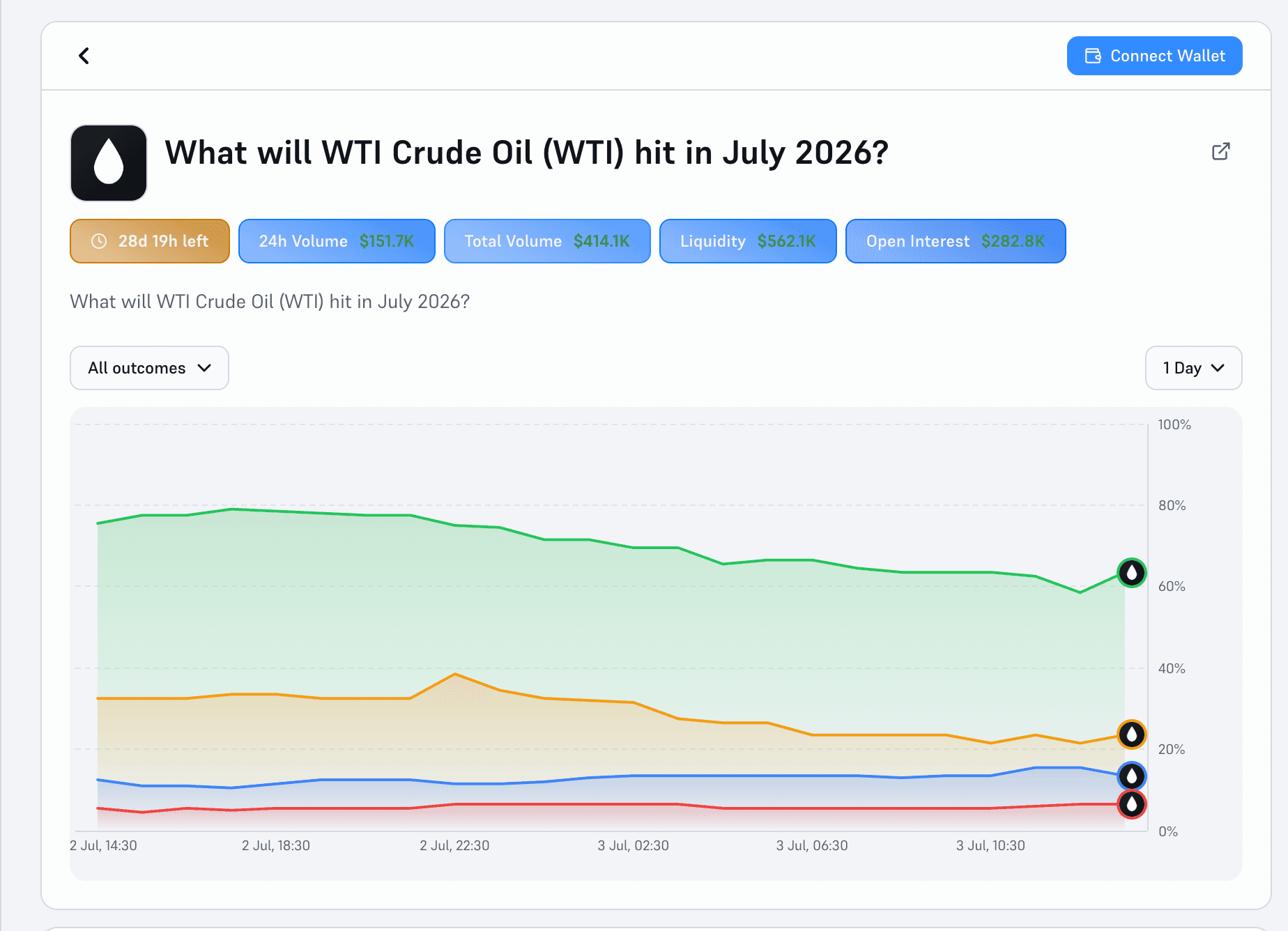Click the WTI oil drop market logo
Viewport: 1288px width, 931px height.
point(109,163)
